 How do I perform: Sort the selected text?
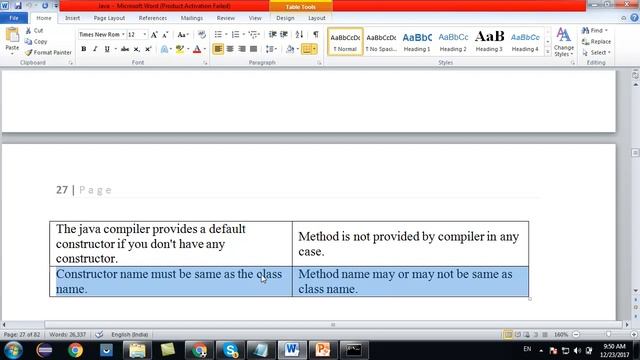tap(299, 35)
